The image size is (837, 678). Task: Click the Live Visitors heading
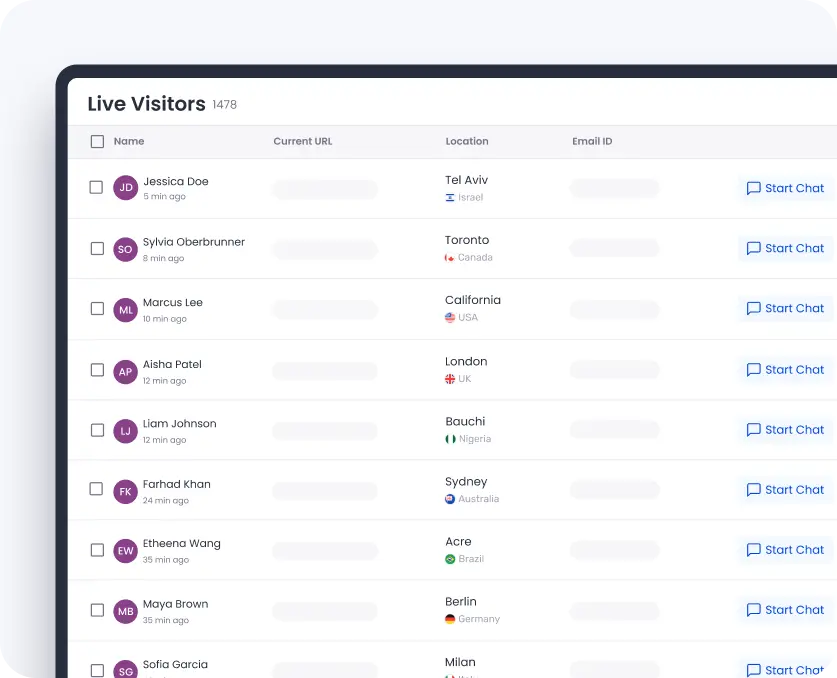tap(146, 104)
